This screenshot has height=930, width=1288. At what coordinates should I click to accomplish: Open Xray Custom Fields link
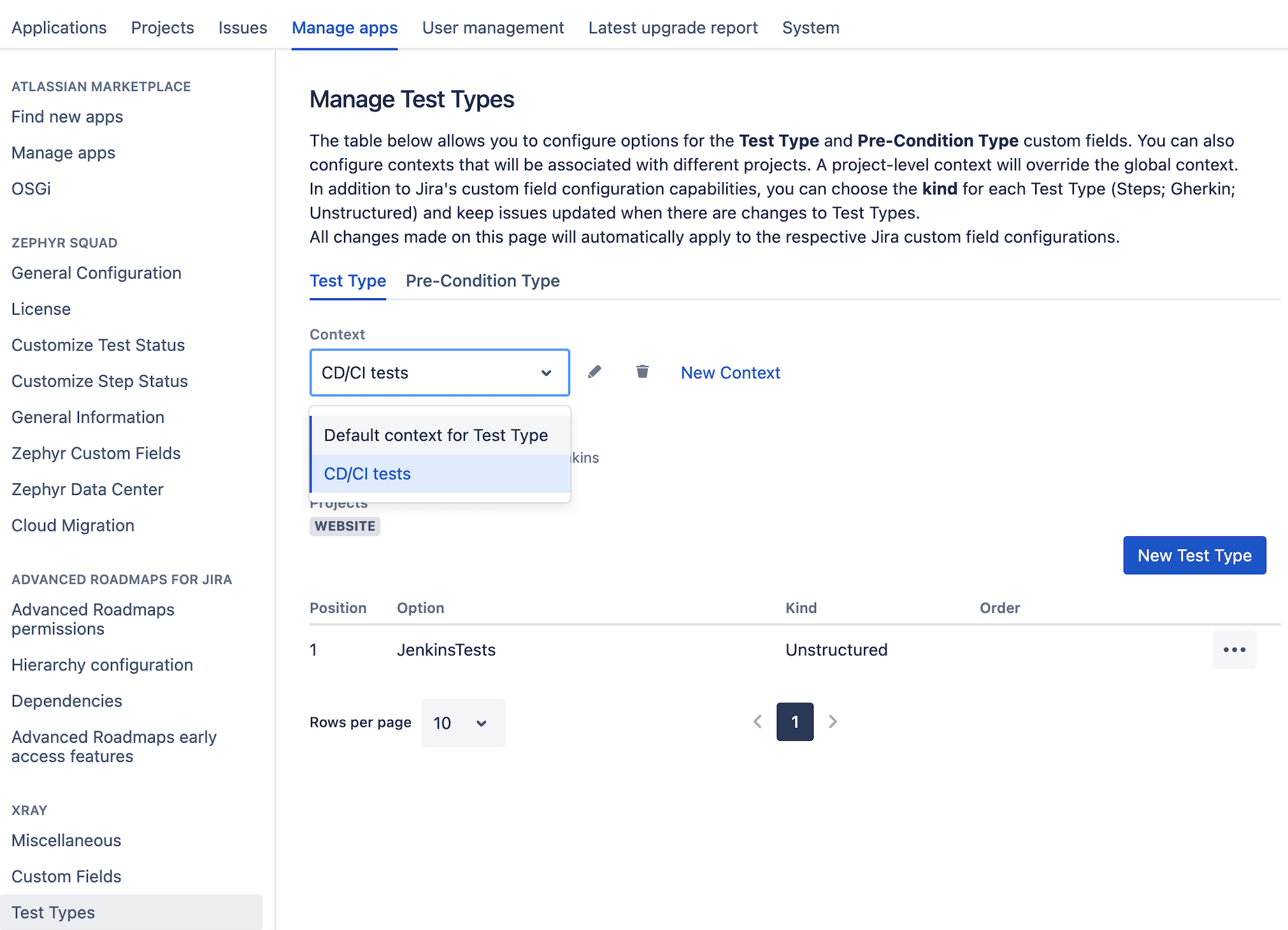coord(66,876)
